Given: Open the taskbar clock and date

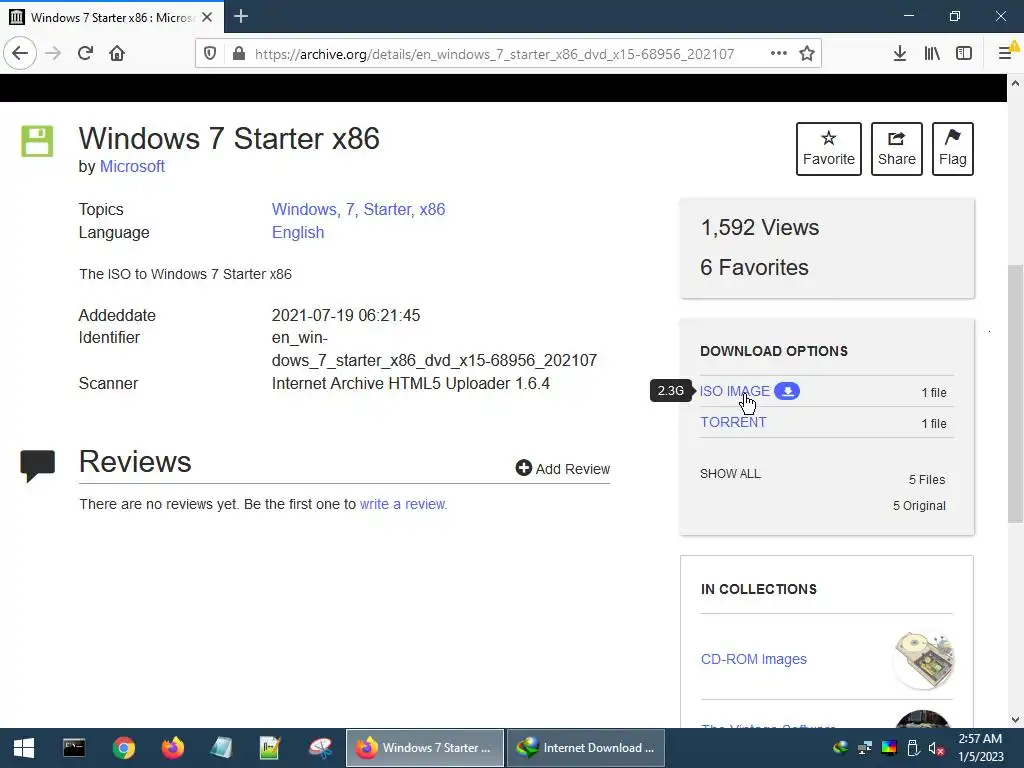Looking at the screenshot, I should 980,748.
